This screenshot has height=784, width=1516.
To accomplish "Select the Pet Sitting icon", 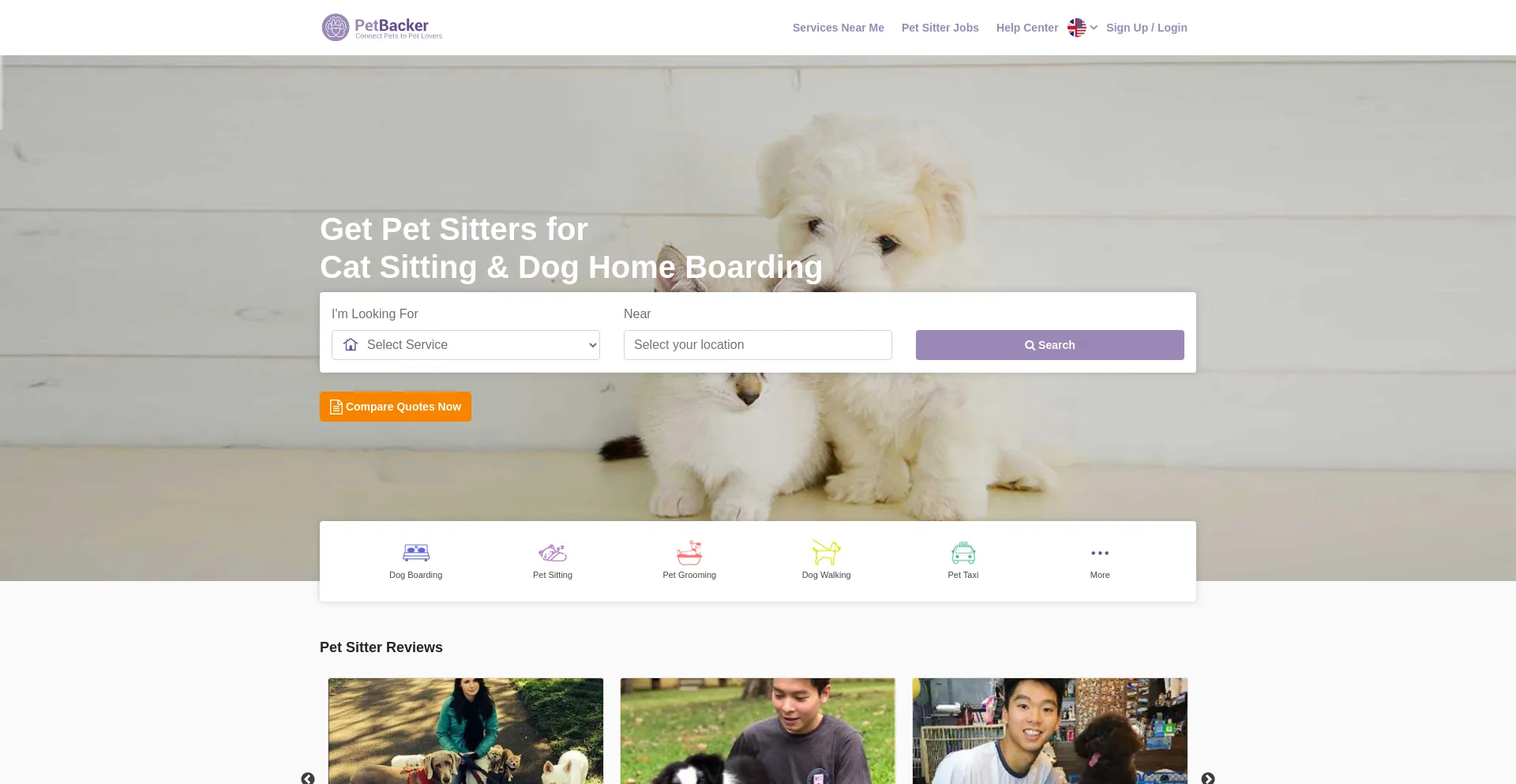I will click(553, 553).
